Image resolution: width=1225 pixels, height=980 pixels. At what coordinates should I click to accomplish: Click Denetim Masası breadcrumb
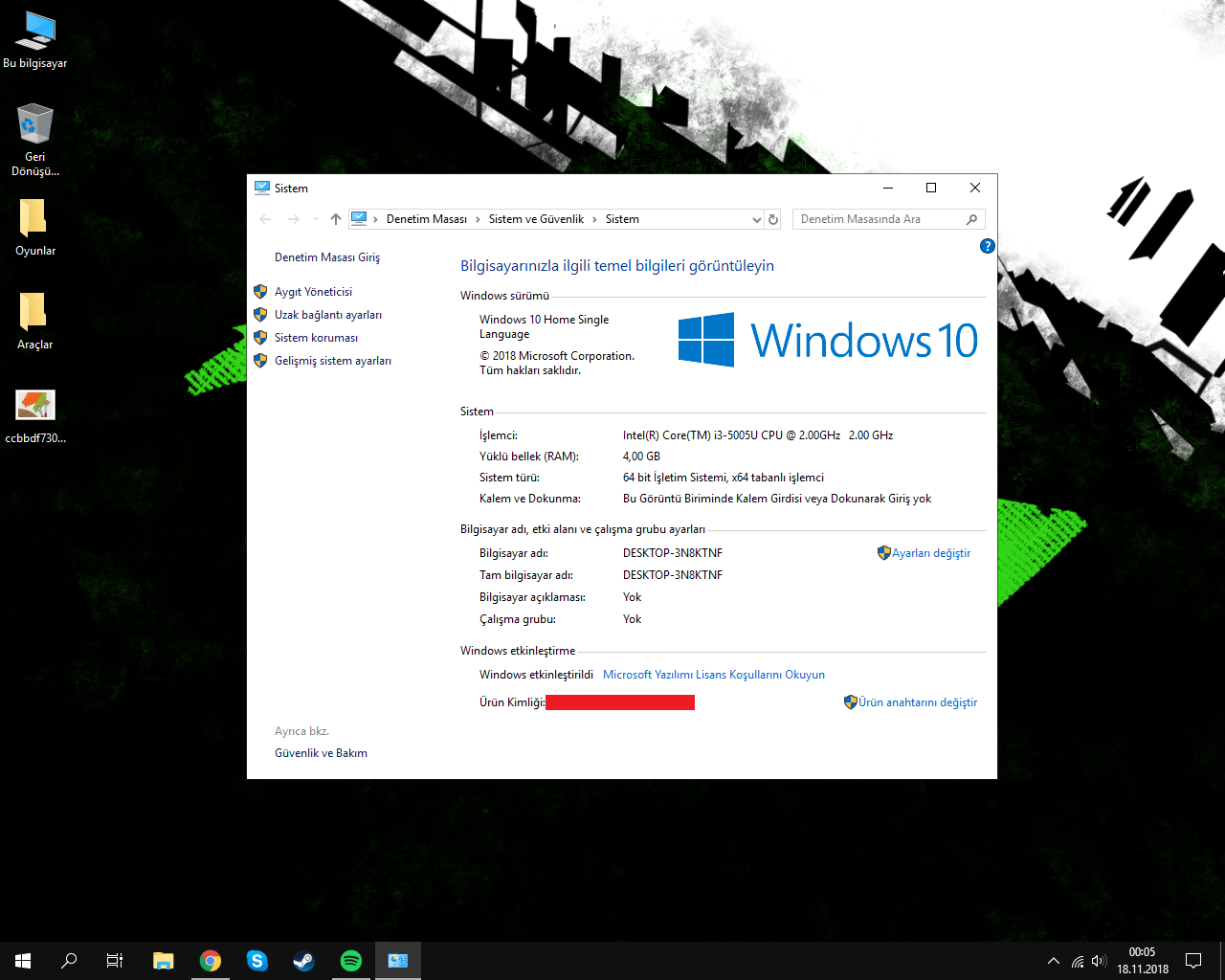(427, 219)
